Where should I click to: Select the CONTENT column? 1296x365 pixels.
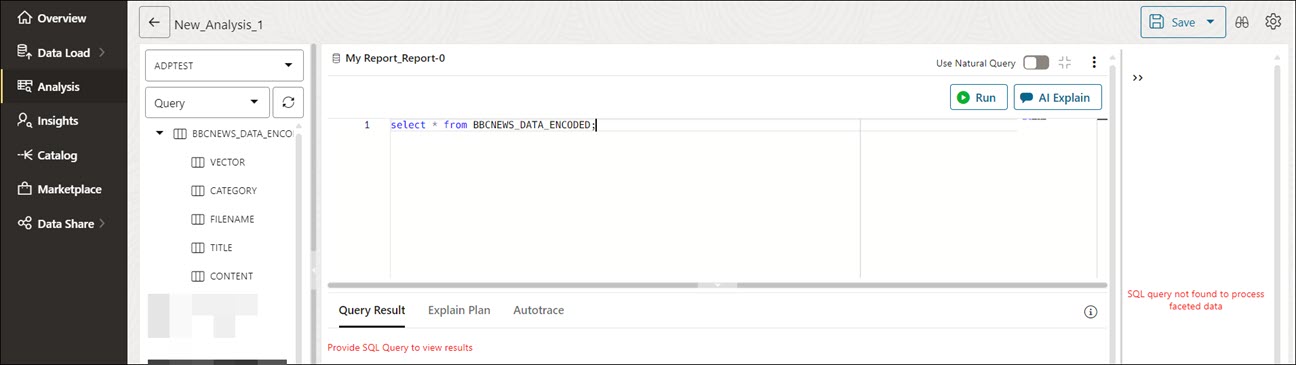[x=231, y=276]
